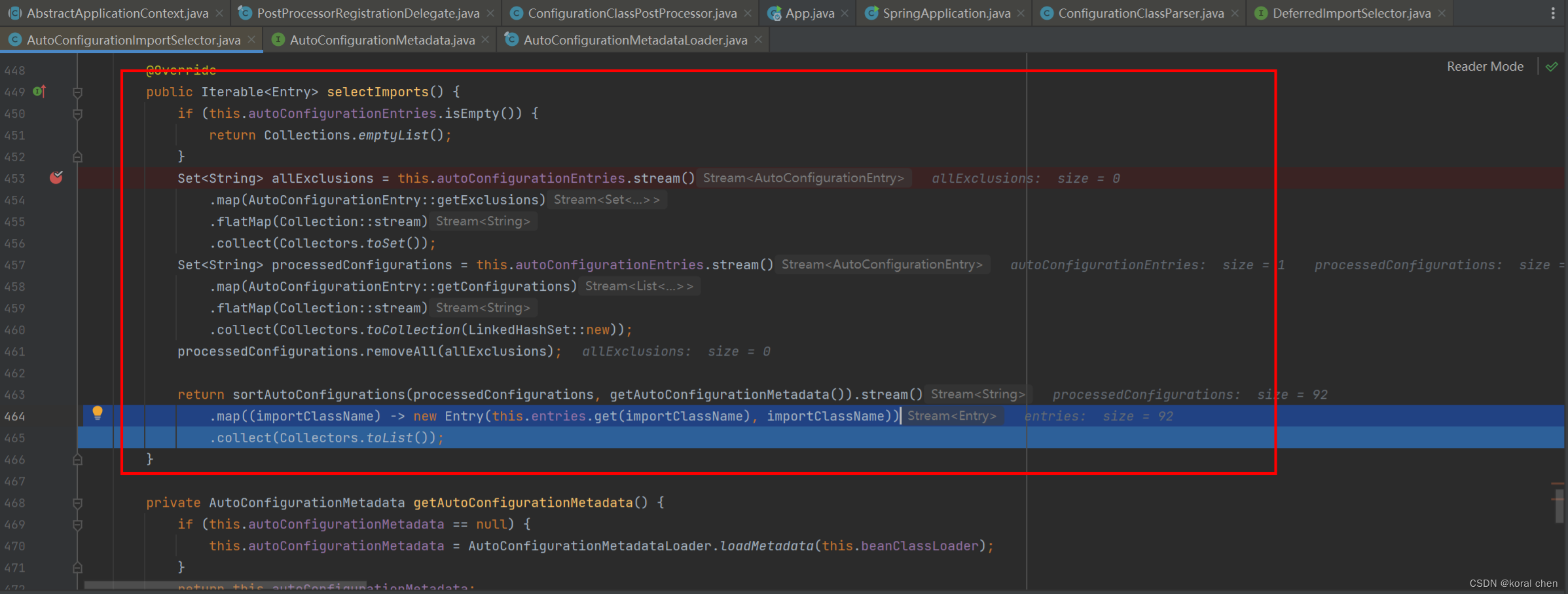This screenshot has width=1568, height=594.
Task: Open the lightbulb quick-fix at line 464
Action: [98, 413]
